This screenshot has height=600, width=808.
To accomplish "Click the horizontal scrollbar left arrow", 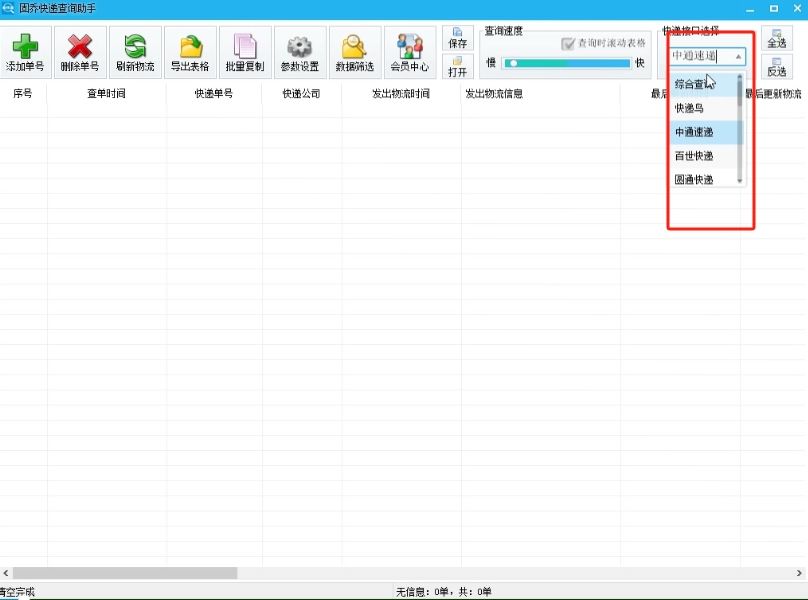I will point(6,573).
